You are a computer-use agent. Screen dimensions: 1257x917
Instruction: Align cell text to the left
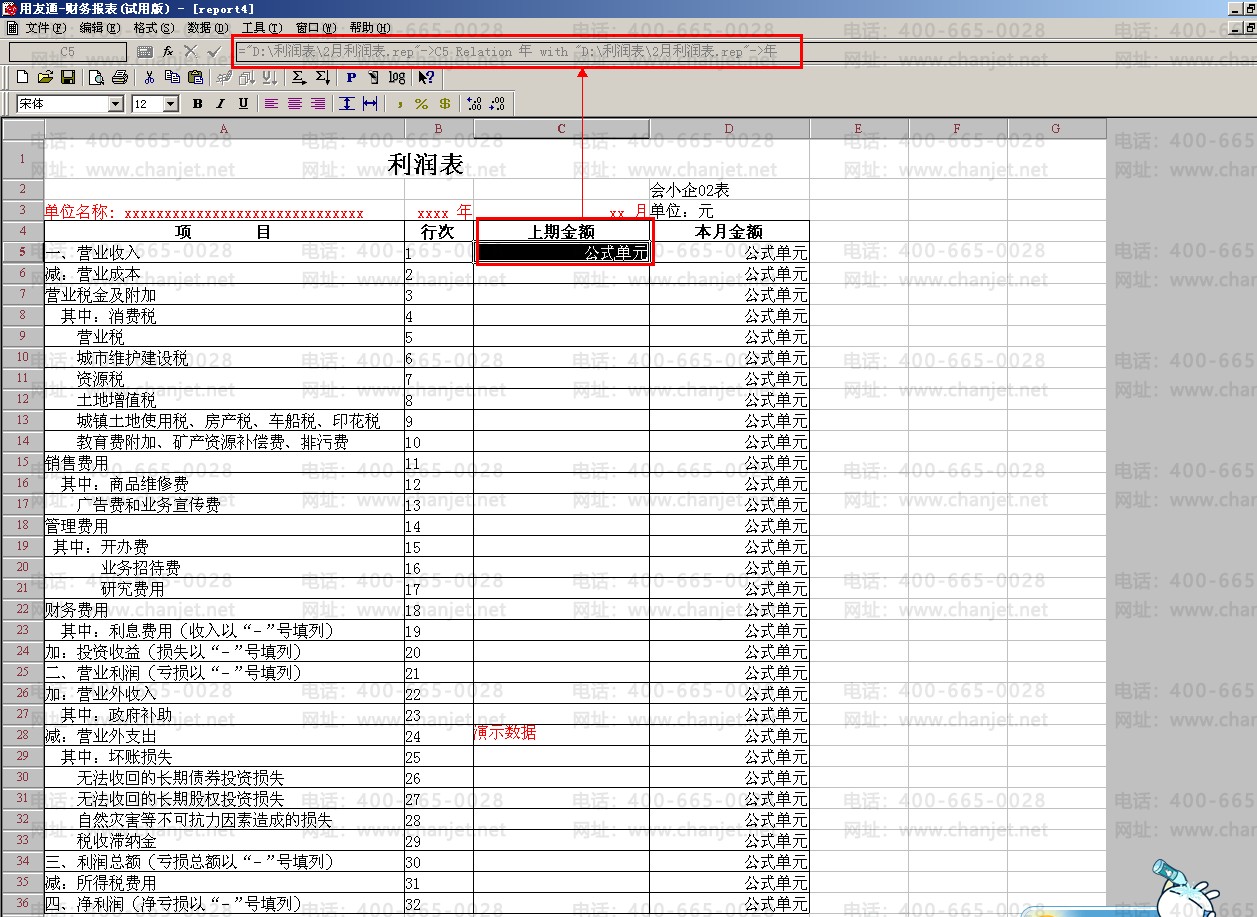(271, 103)
